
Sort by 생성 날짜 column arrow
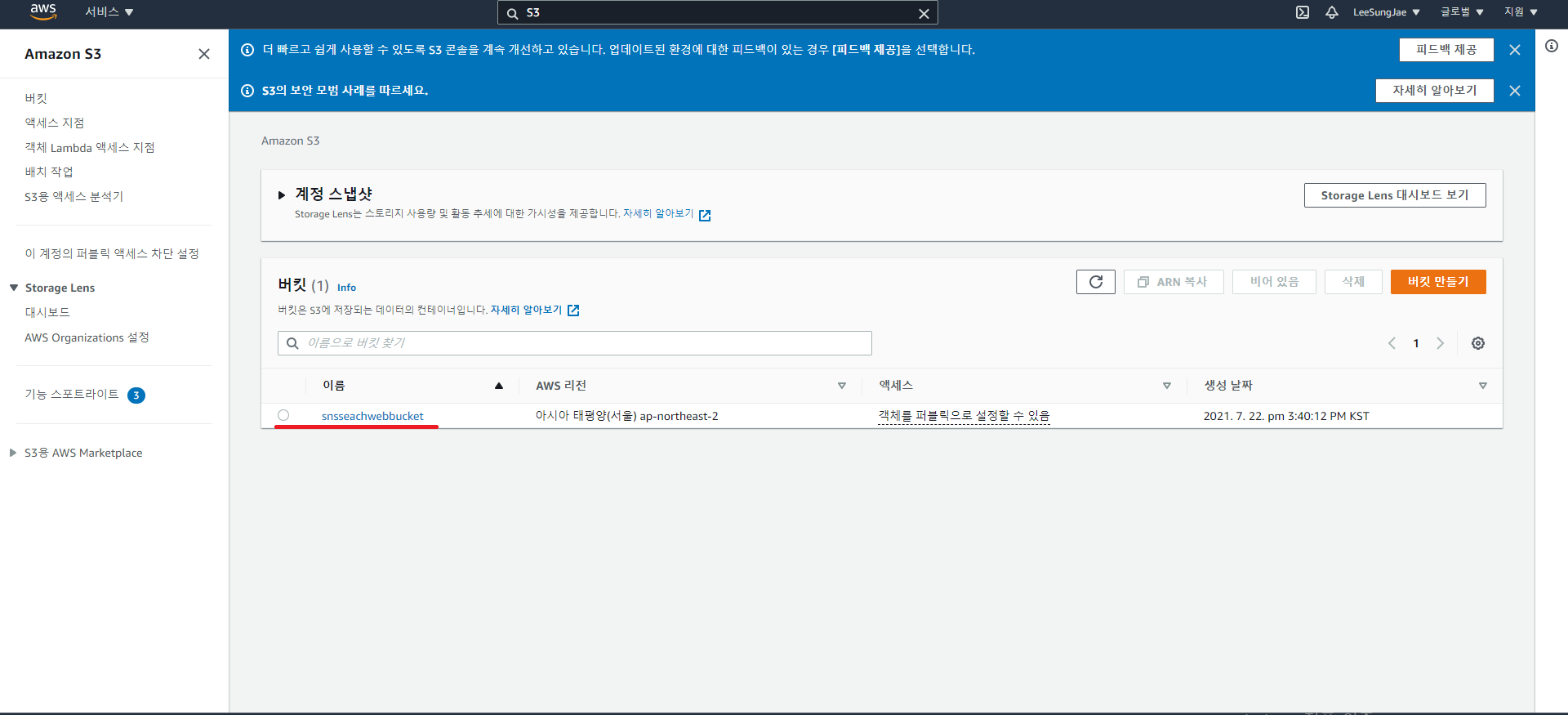click(x=1483, y=386)
